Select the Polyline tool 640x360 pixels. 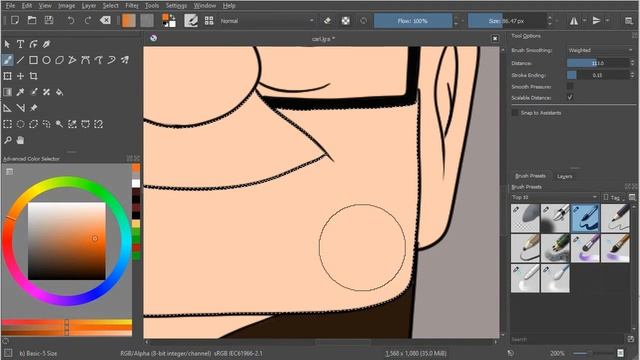click(x=72, y=60)
